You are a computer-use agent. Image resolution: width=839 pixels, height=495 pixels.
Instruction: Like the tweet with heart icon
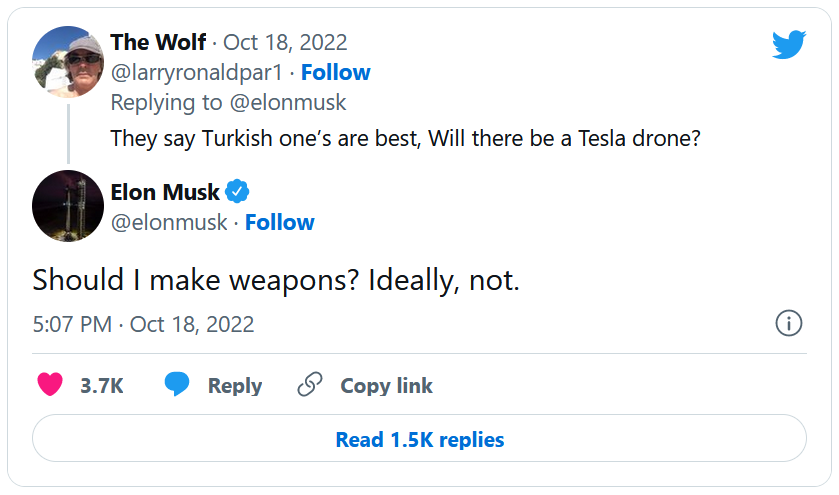(x=49, y=385)
